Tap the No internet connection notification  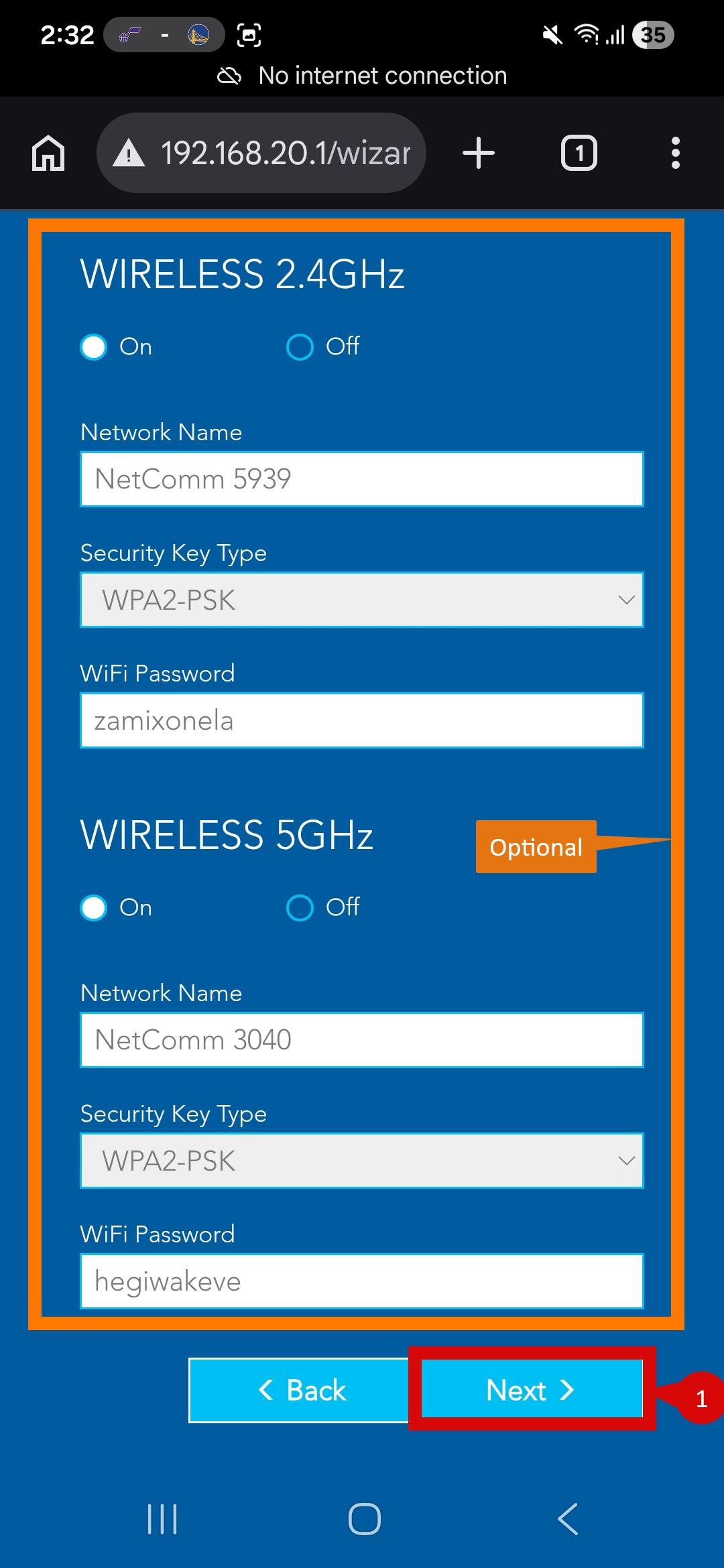(x=361, y=75)
